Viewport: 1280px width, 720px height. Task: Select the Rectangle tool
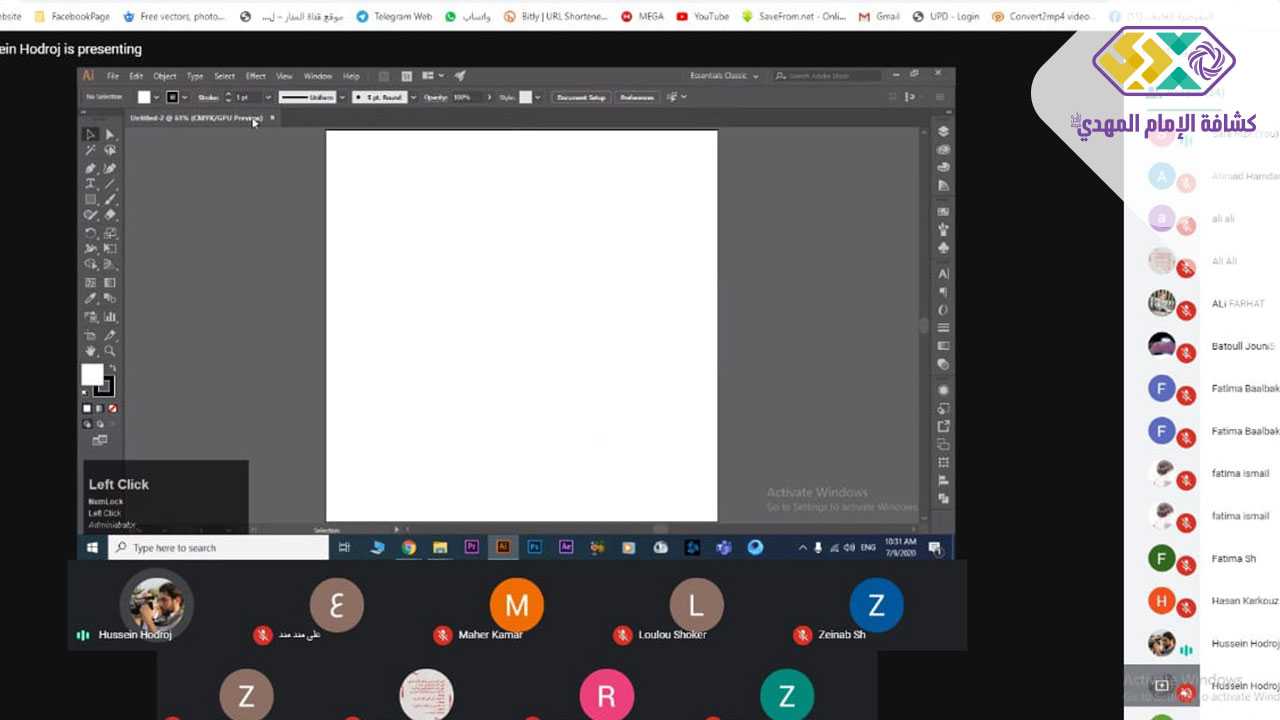click(x=91, y=200)
